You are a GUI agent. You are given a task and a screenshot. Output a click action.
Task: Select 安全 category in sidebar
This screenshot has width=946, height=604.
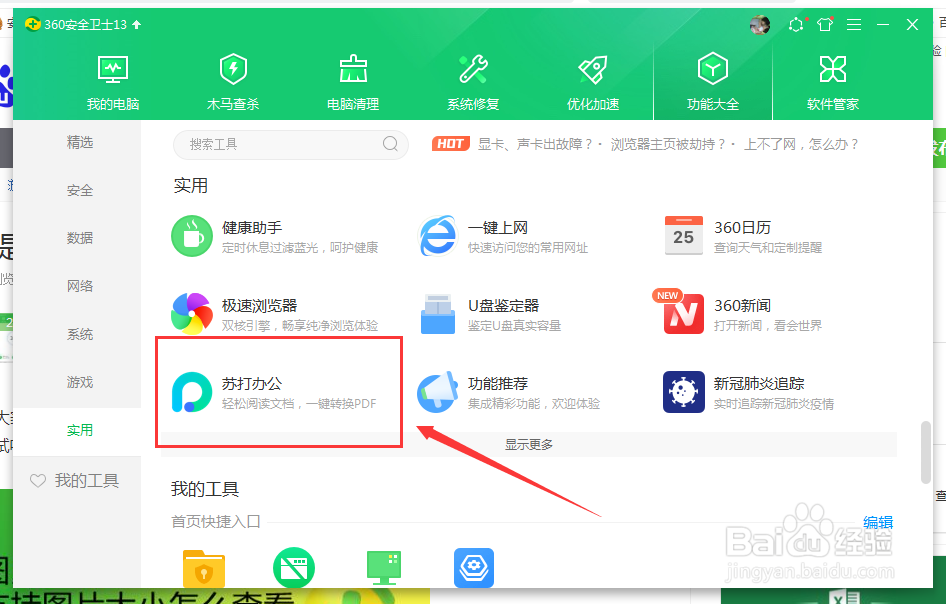point(80,191)
